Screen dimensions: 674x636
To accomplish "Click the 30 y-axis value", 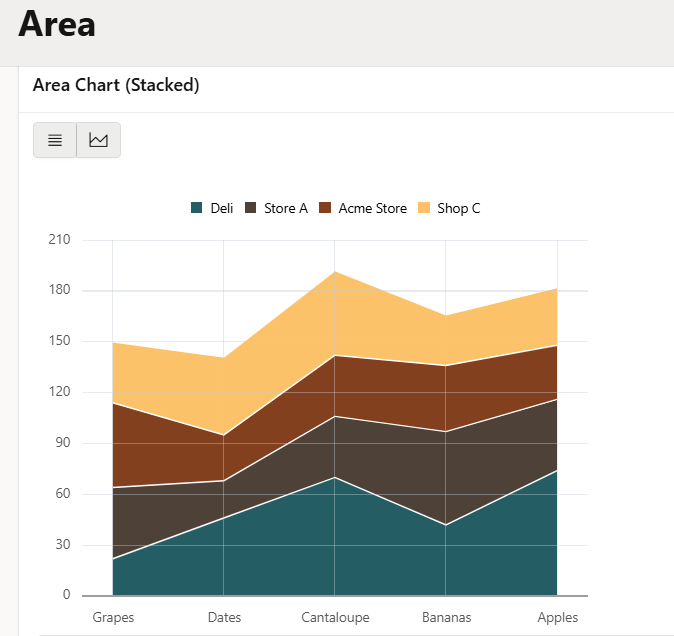I will click(63, 544).
